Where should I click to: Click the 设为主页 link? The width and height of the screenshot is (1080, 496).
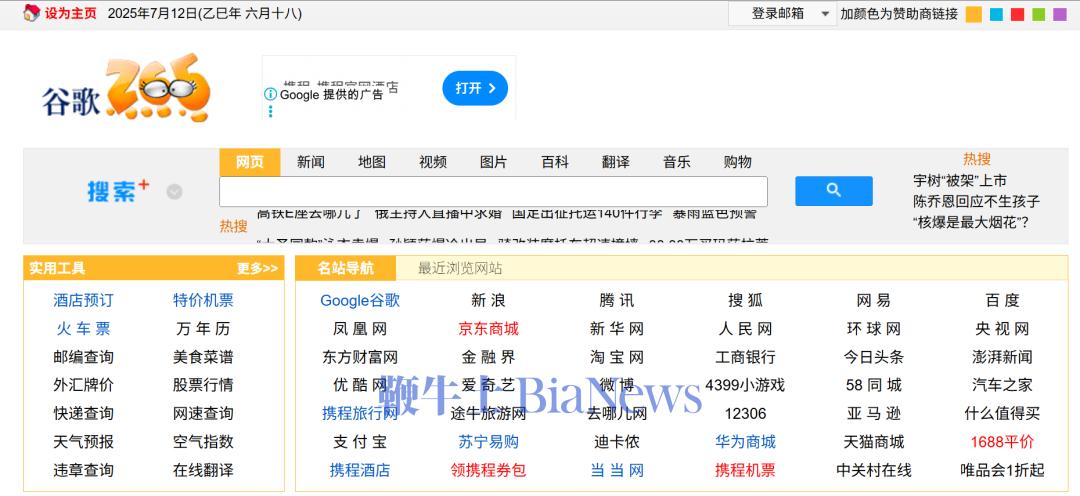coord(70,13)
